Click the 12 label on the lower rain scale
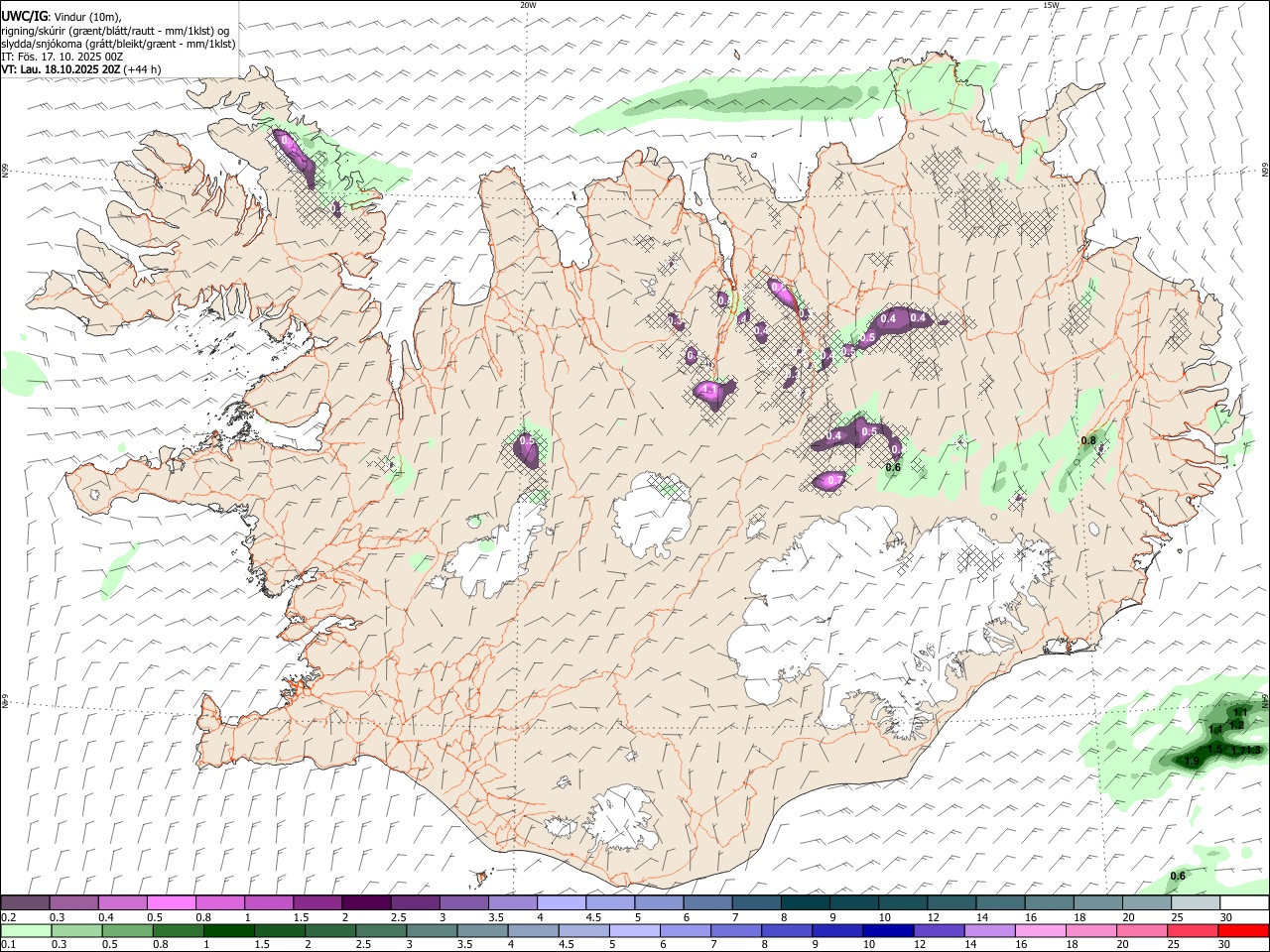 (918, 945)
